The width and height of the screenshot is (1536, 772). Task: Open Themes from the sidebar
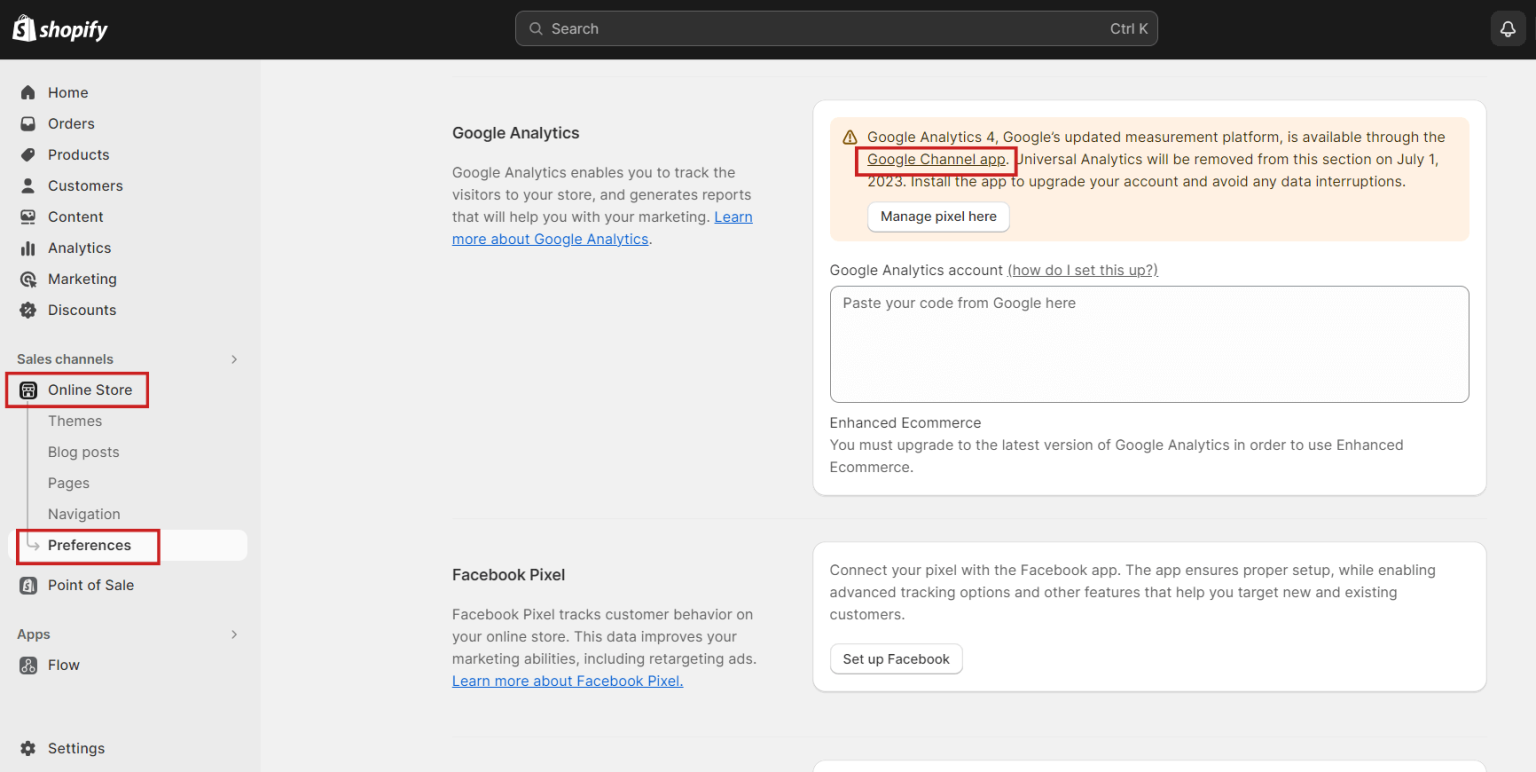(x=75, y=420)
